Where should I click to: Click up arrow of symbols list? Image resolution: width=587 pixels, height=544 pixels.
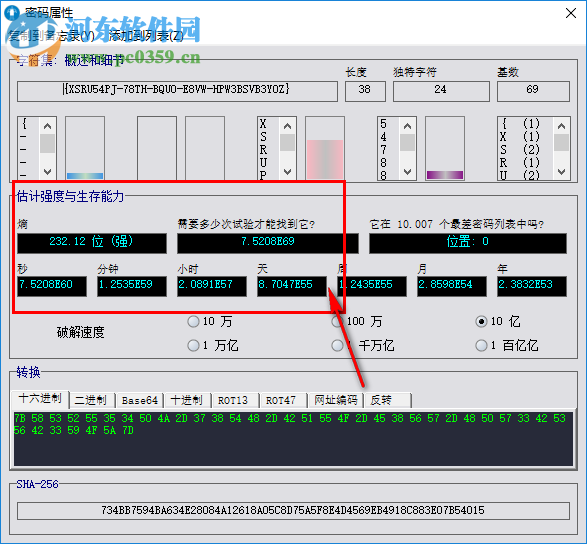[x=48, y=126]
